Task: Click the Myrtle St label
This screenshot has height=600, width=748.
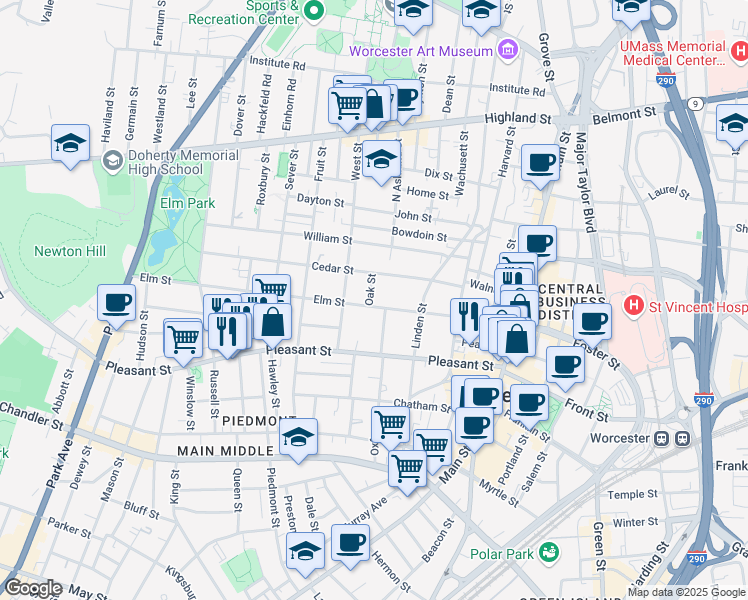Action: pyautogui.click(x=499, y=493)
